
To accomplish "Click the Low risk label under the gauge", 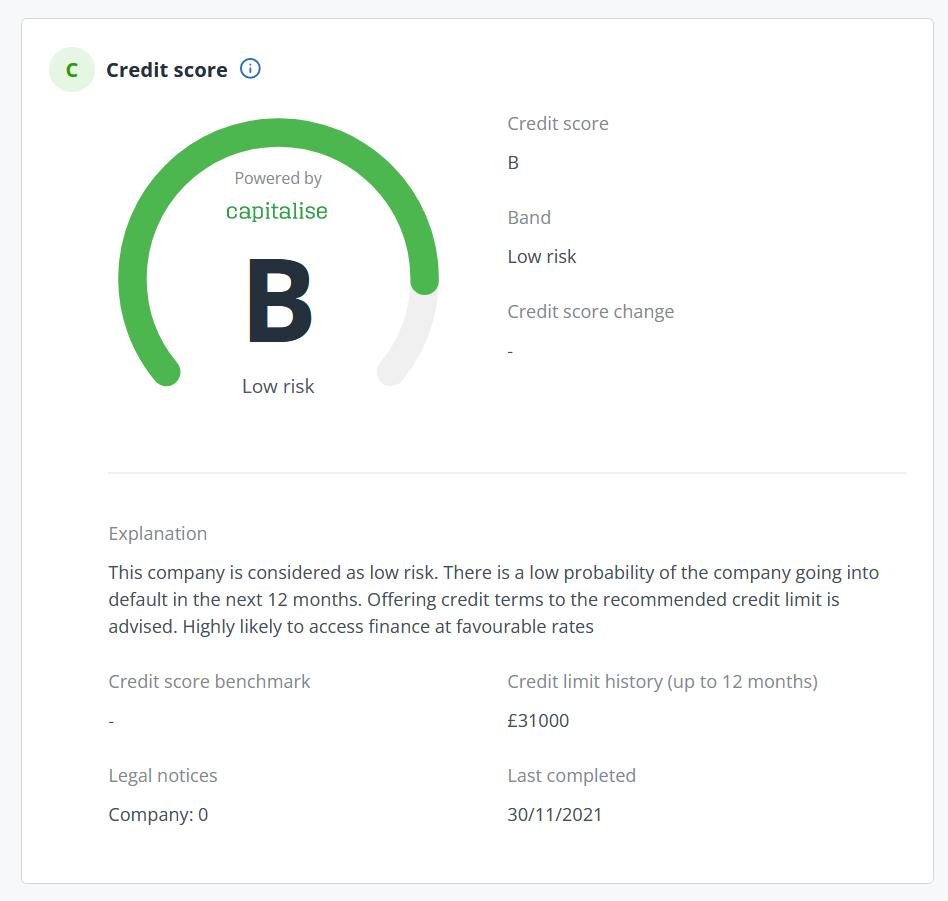I will 278,386.
